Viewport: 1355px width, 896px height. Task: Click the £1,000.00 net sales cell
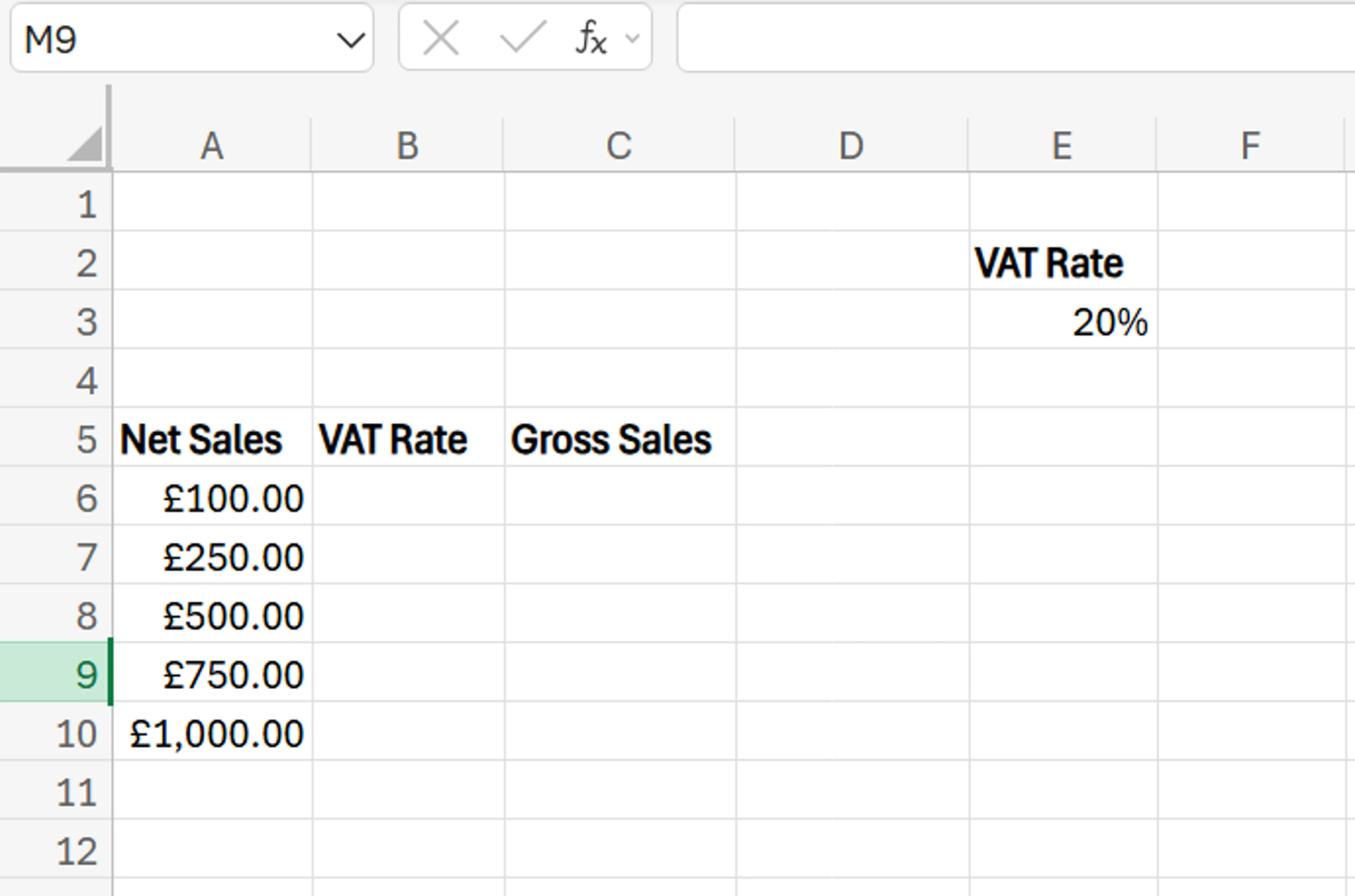coord(212,733)
